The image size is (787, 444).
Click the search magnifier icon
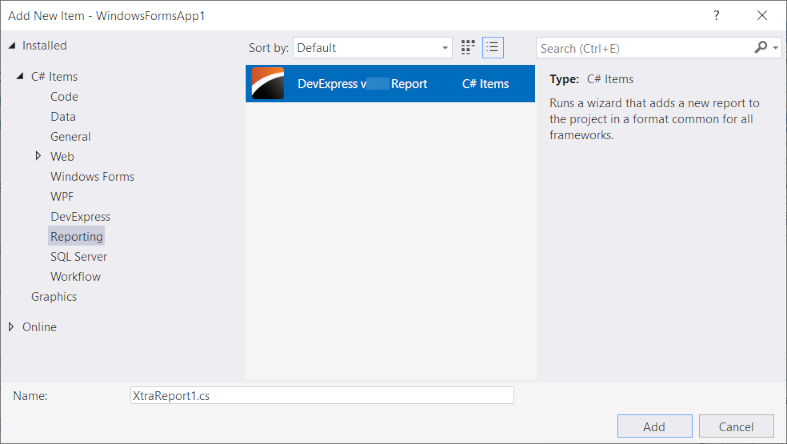point(760,48)
